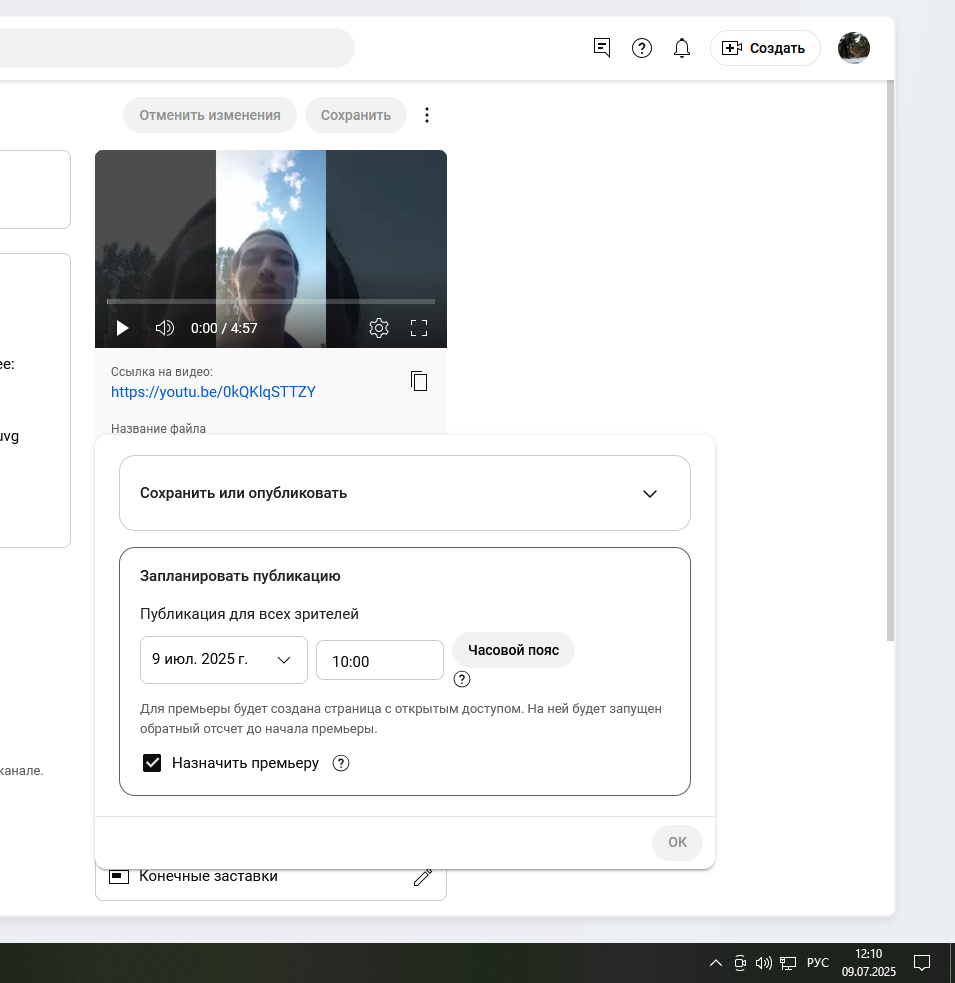Click the '10:00' time input field
This screenshot has width=955, height=983.
coord(379,660)
